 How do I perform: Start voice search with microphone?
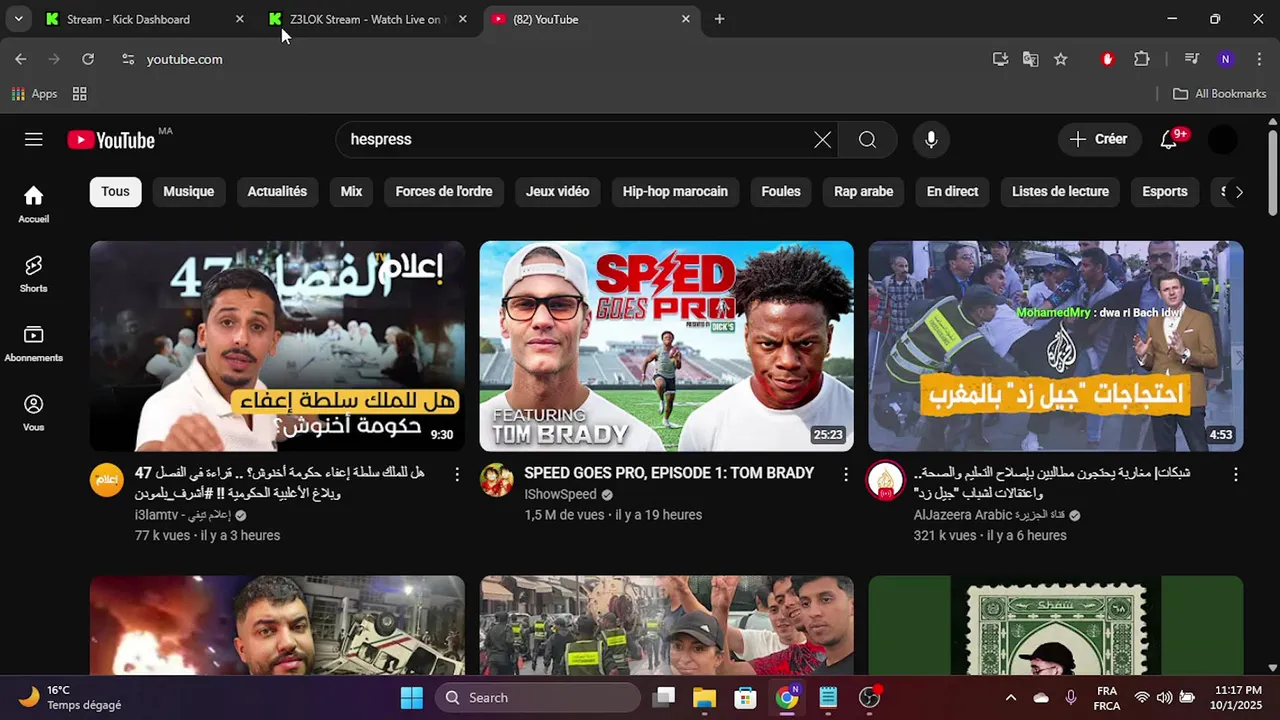931,140
